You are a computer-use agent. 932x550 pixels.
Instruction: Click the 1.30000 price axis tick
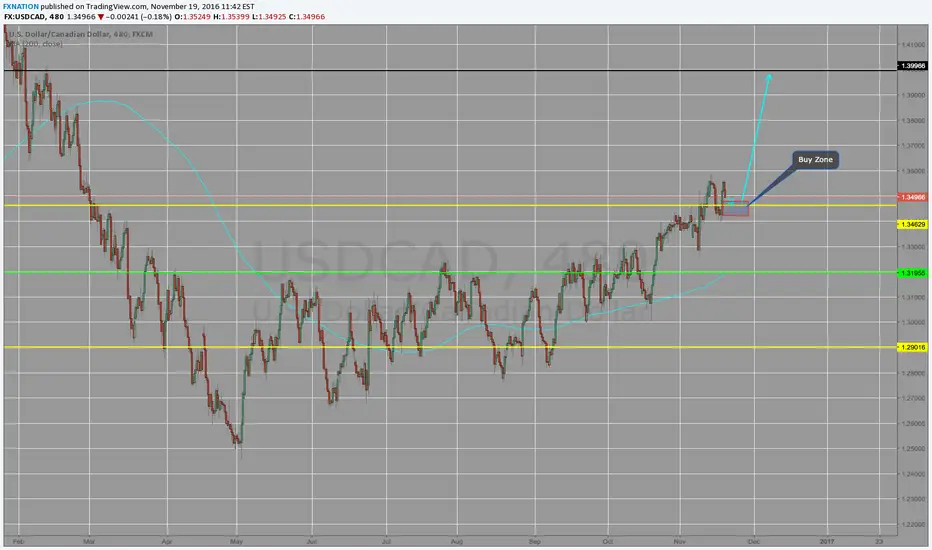913,322
